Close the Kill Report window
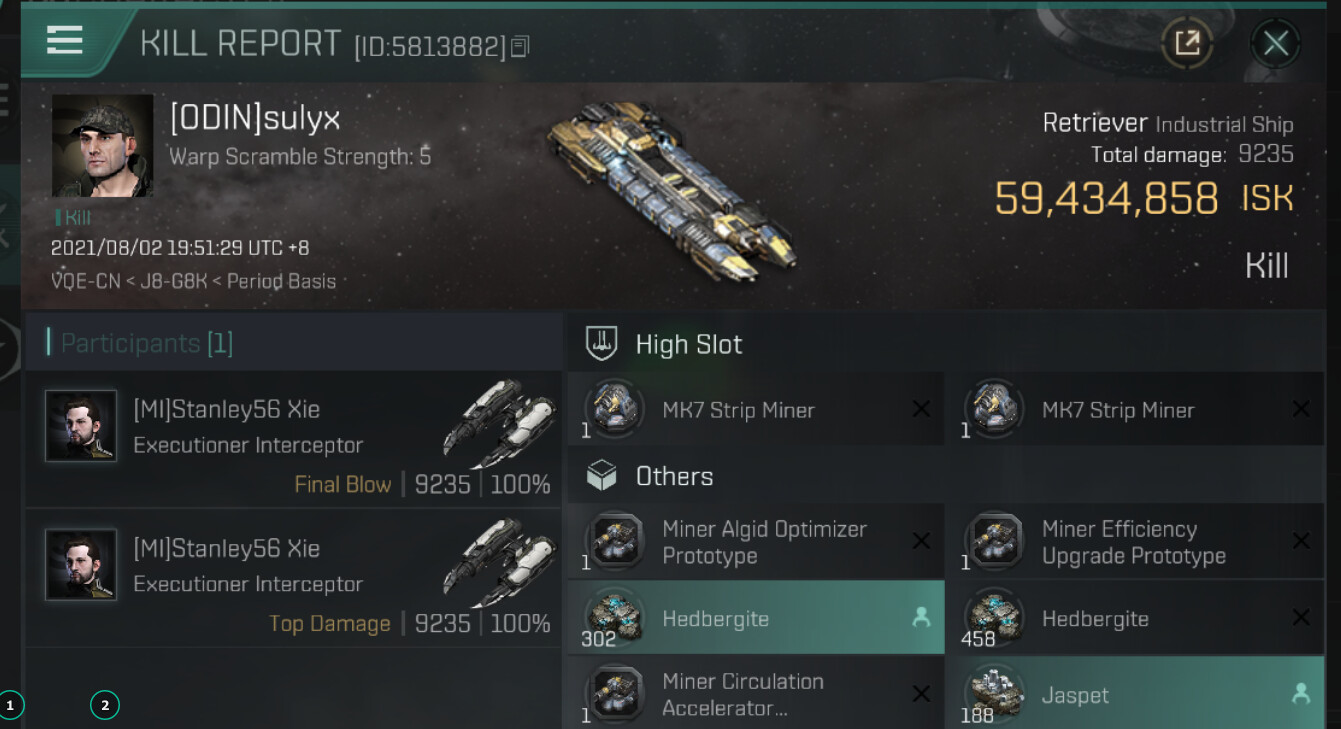 point(1275,43)
